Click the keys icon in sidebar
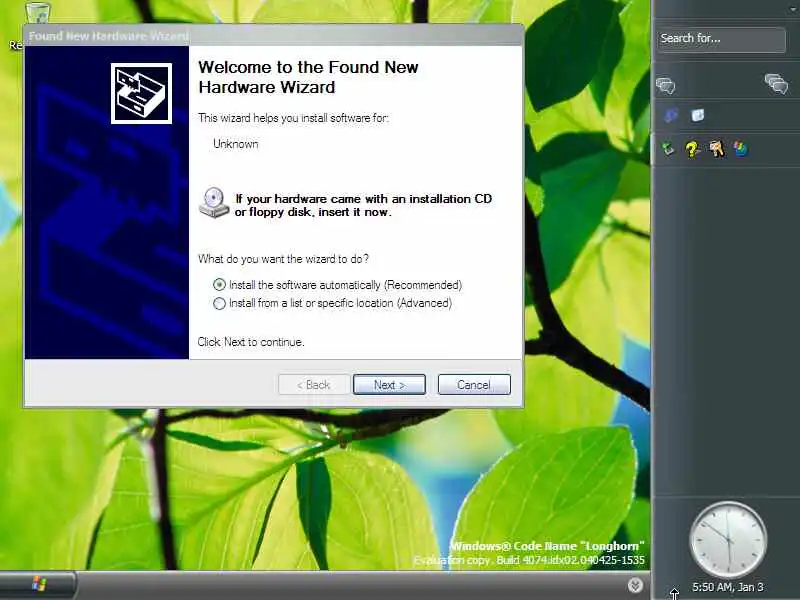This screenshot has height=600, width=800. 717,149
